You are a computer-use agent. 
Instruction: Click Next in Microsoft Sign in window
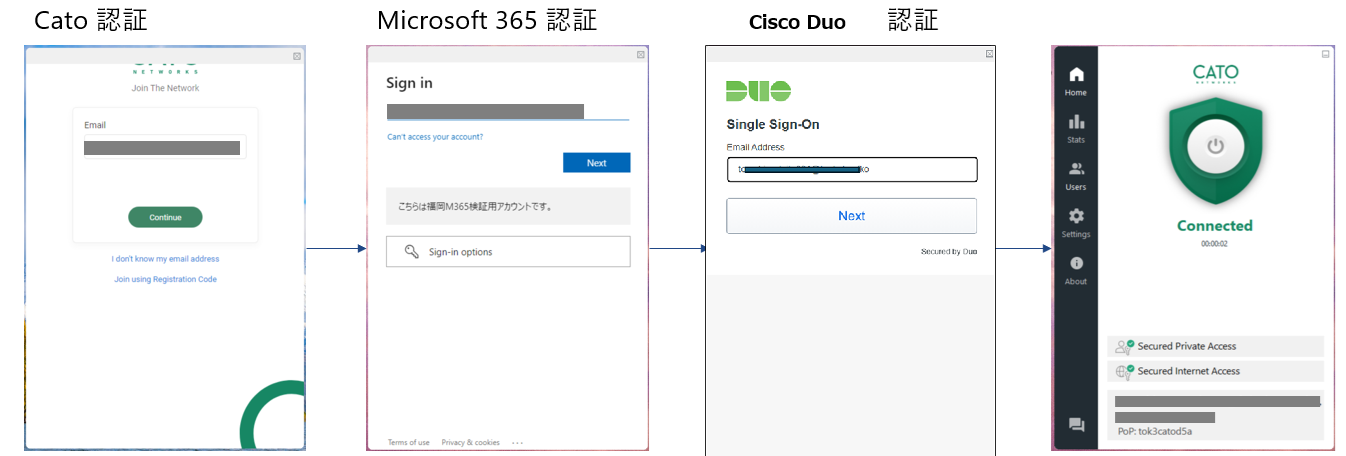[596, 163]
